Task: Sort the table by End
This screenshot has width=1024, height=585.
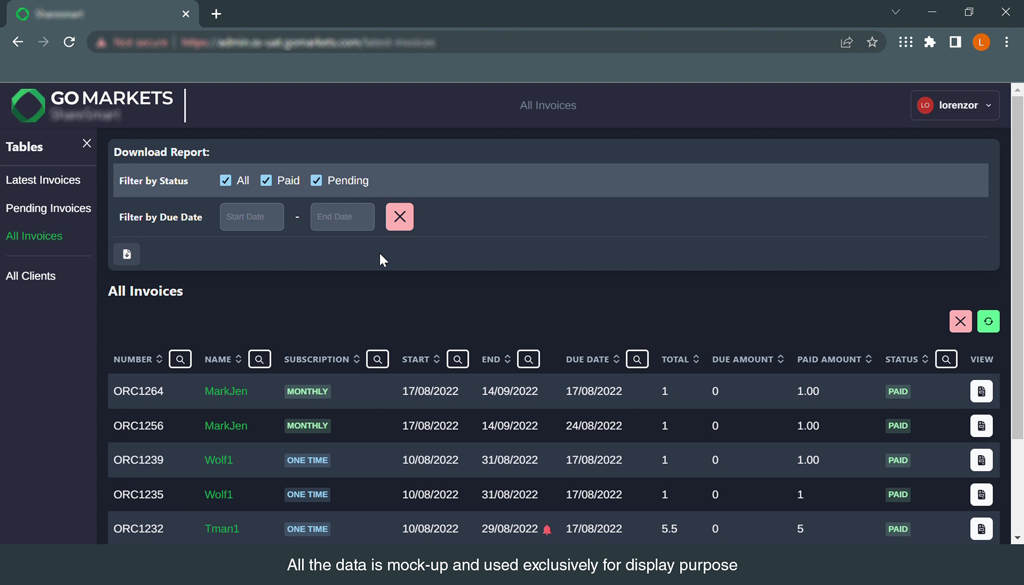Action: pos(507,359)
